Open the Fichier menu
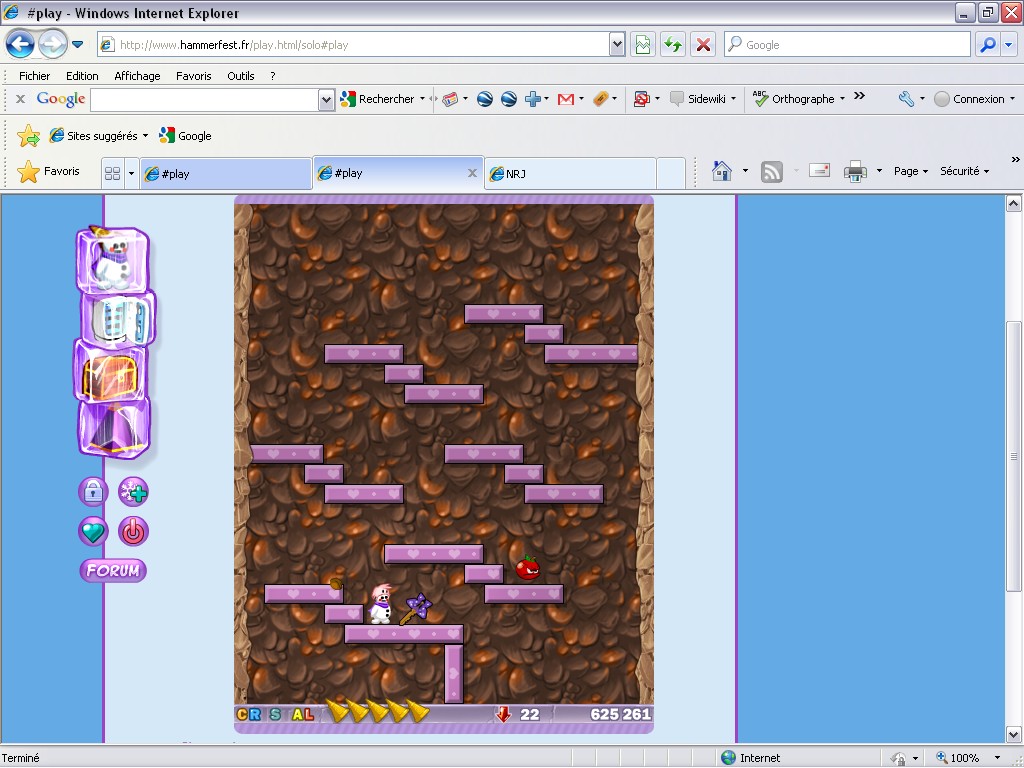Image resolution: width=1024 pixels, height=768 pixels. pos(34,76)
